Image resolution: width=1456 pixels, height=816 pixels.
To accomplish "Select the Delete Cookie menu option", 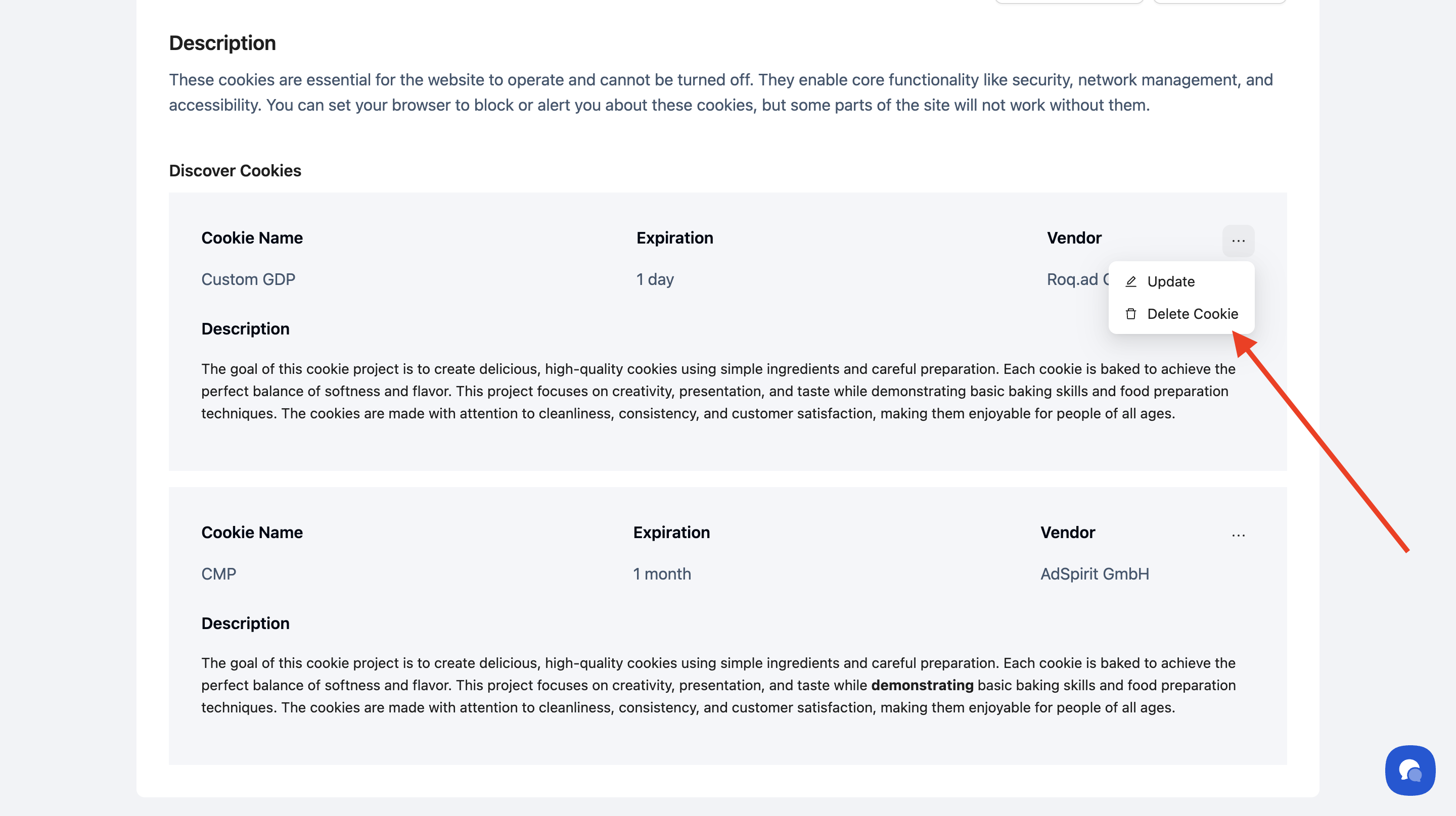I will tap(1192, 314).
